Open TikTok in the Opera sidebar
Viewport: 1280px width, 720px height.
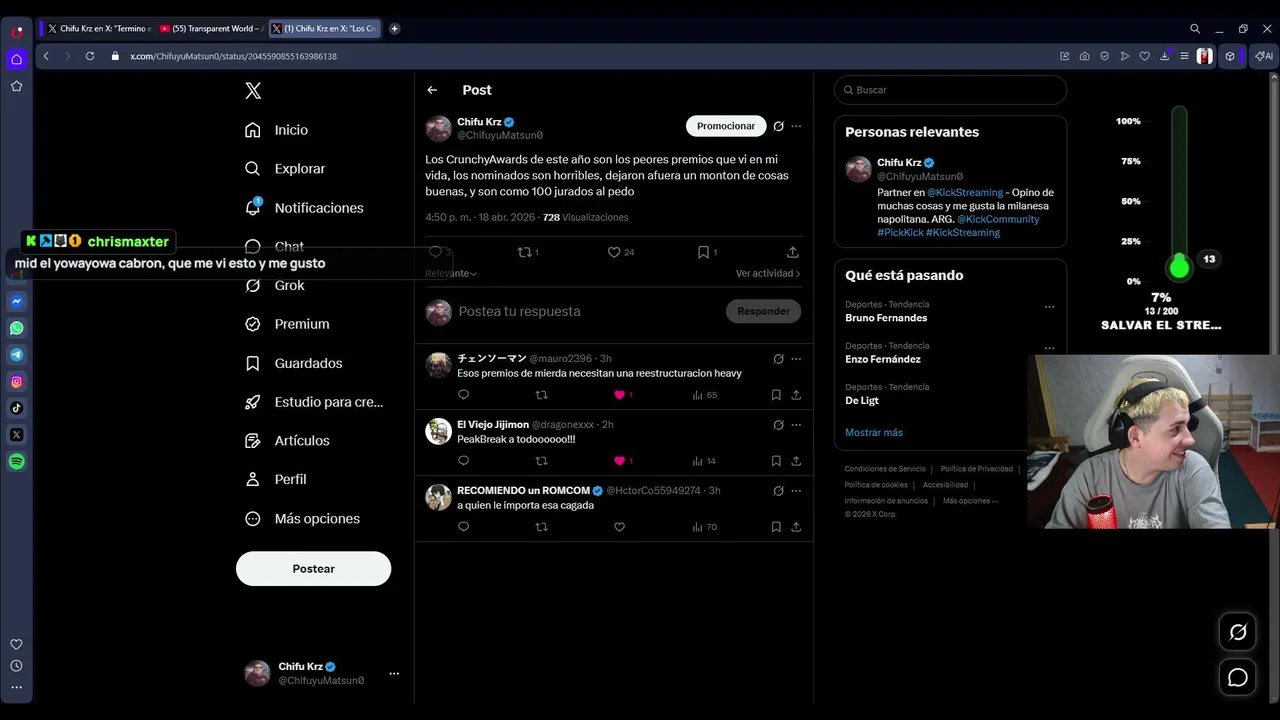pyautogui.click(x=17, y=408)
